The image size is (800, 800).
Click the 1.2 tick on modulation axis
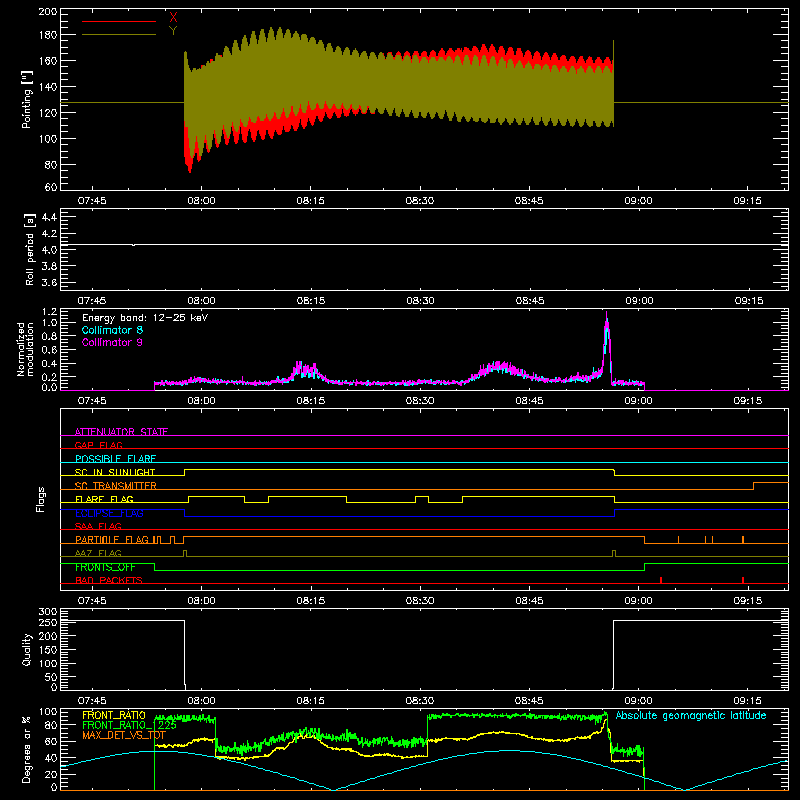(x=49, y=311)
